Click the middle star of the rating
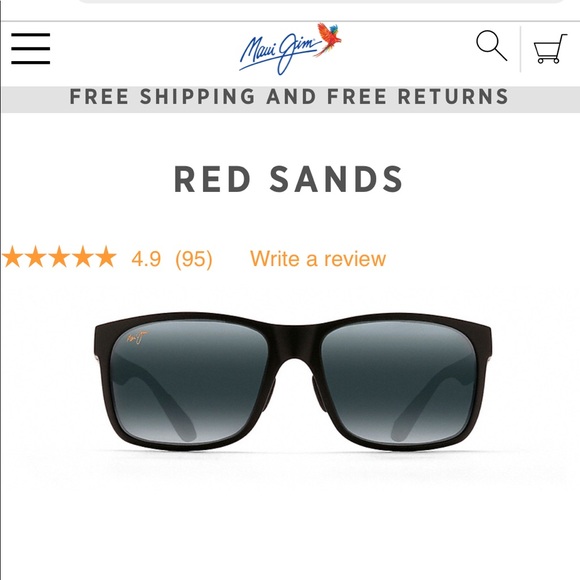Image resolution: width=580 pixels, height=580 pixels. pyautogui.click(x=59, y=257)
